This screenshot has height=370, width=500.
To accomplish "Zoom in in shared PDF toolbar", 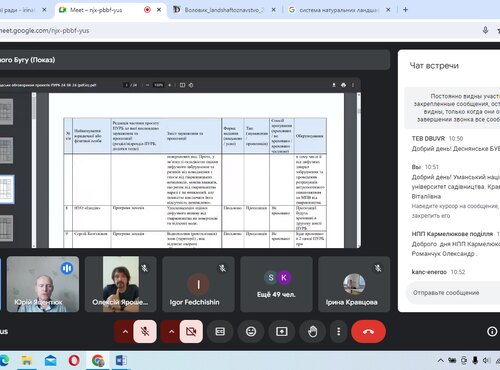I will click(x=169, y=85).
